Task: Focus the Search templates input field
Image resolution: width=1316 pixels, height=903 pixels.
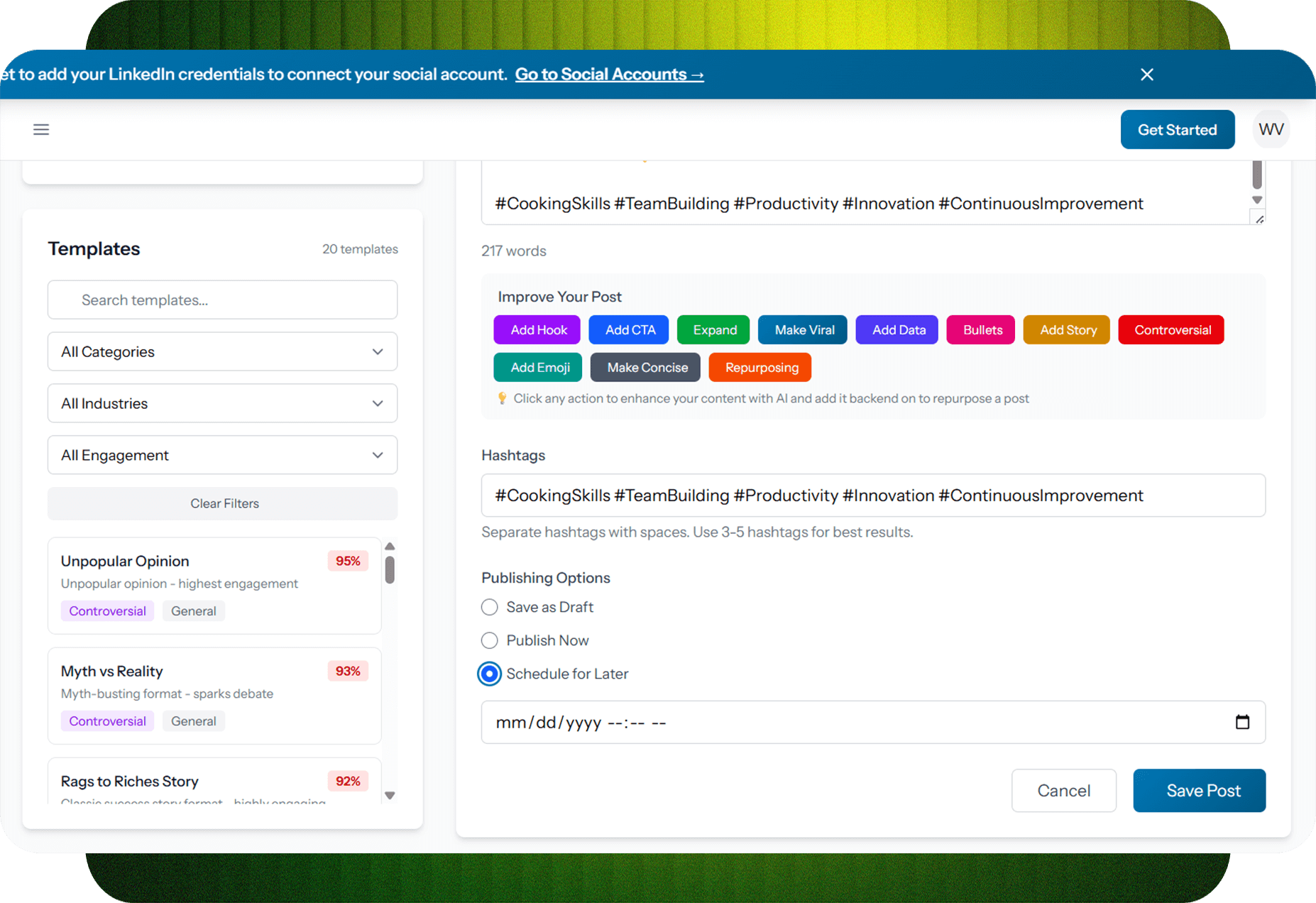Action: tap(222, 300)
